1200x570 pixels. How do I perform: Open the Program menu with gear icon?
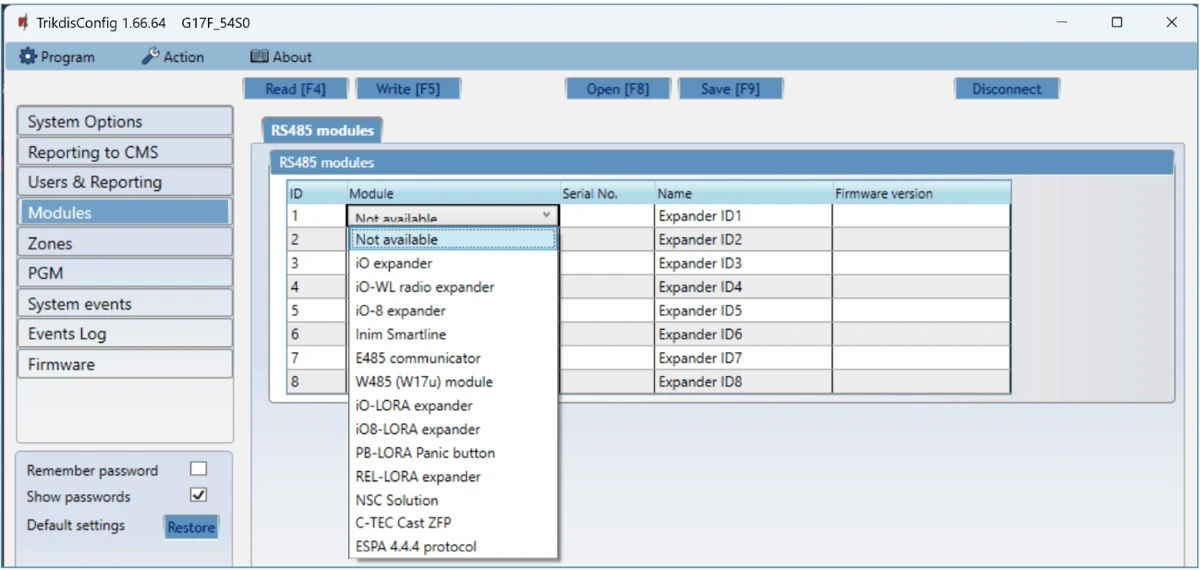tap(57, 57)
